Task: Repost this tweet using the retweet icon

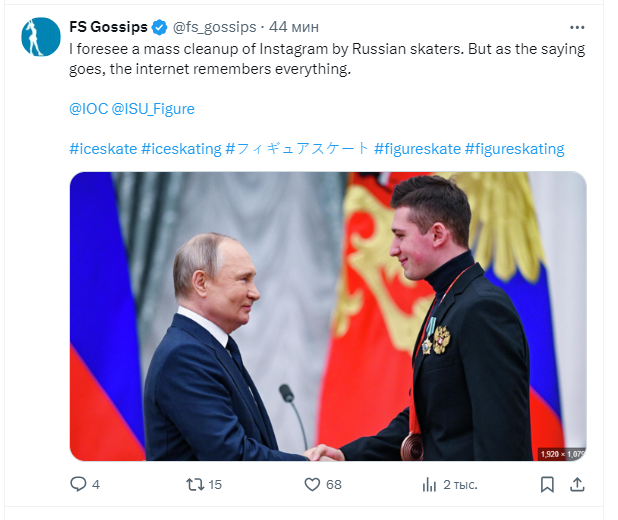Action: pos(196,485)
